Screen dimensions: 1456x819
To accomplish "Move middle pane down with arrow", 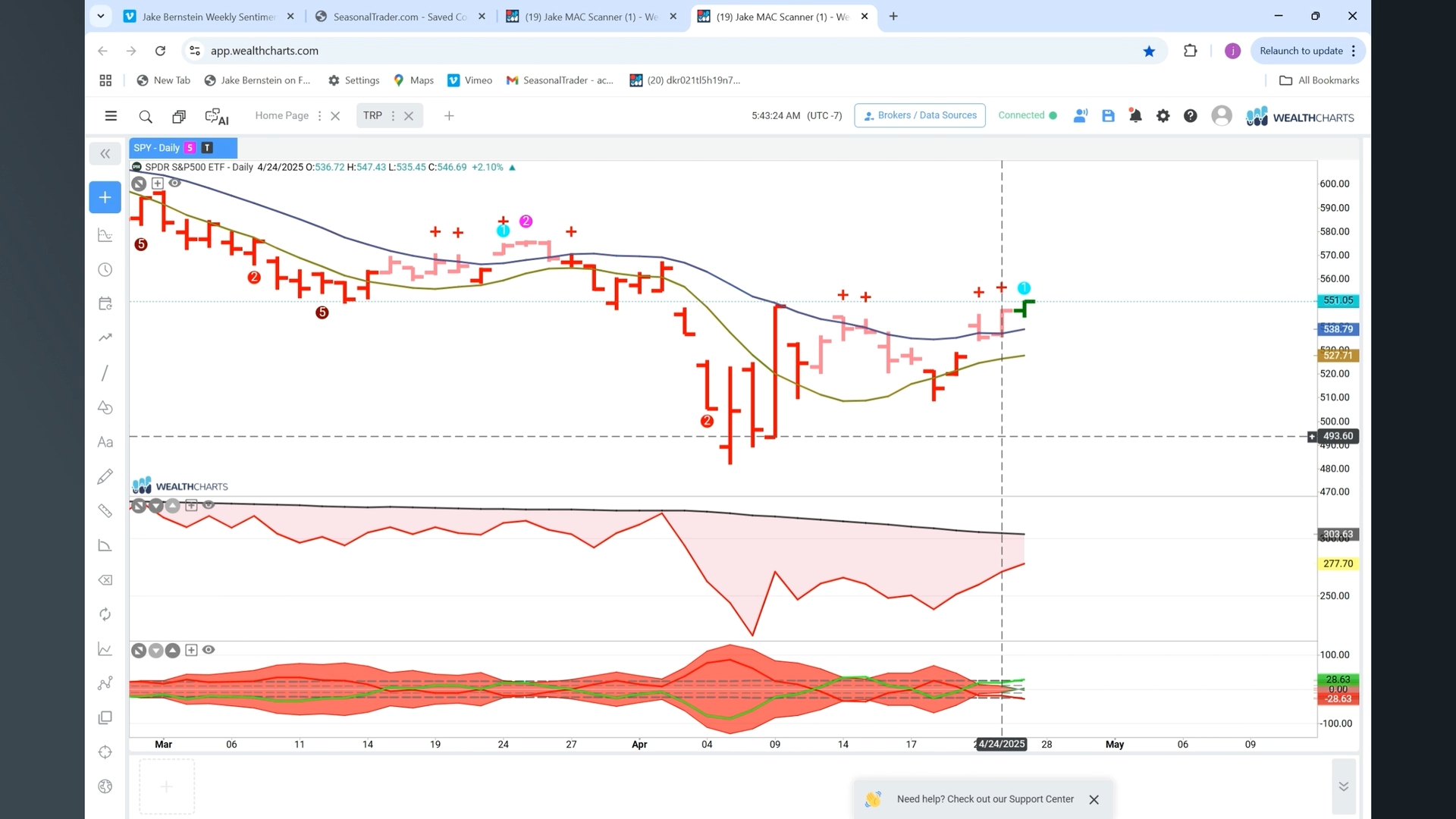I will [x=156, y=506].
